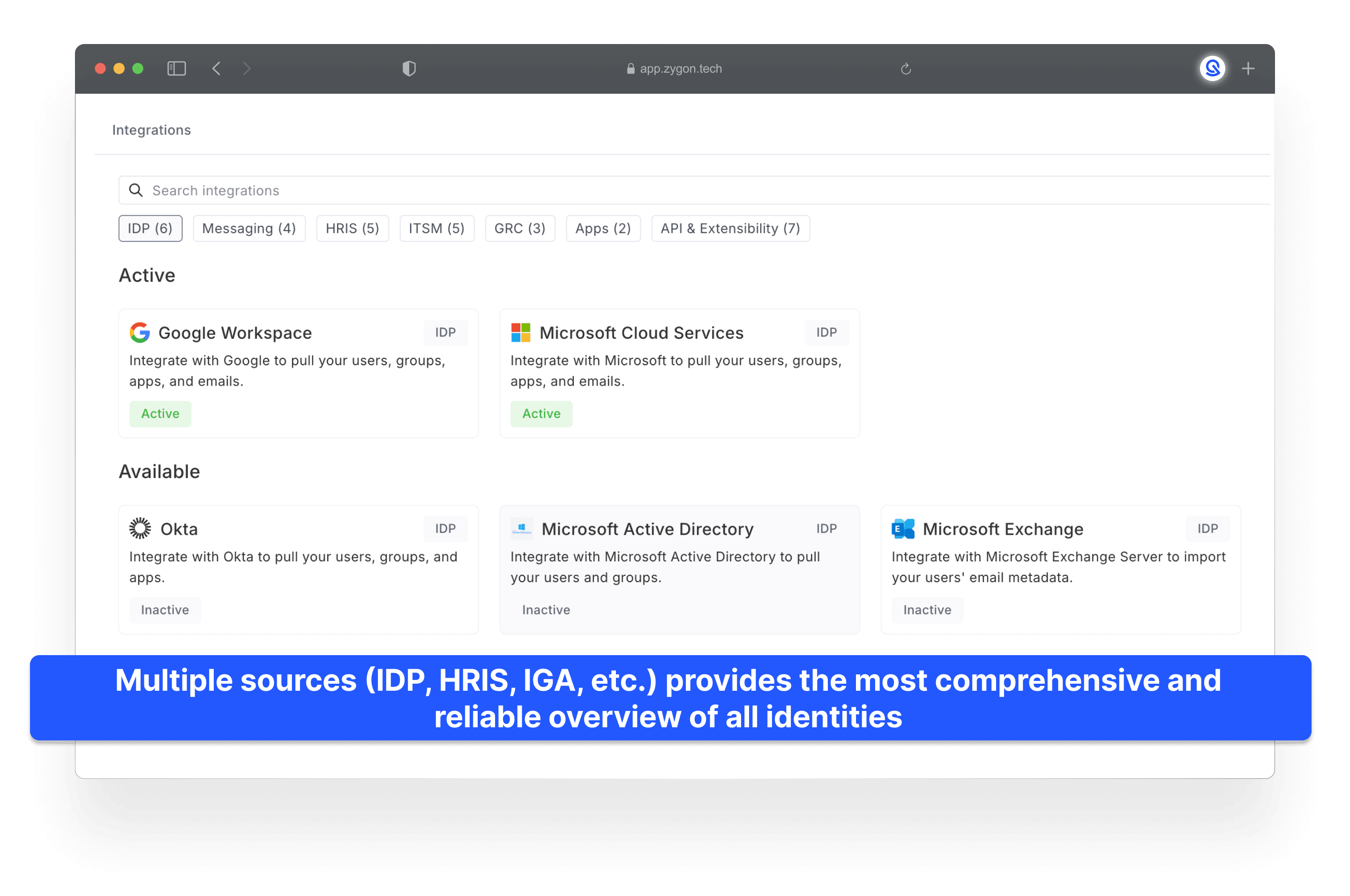Open the privacy shield icon
The height and width of the screenshot is (896, 1350).
coord(409,68)
